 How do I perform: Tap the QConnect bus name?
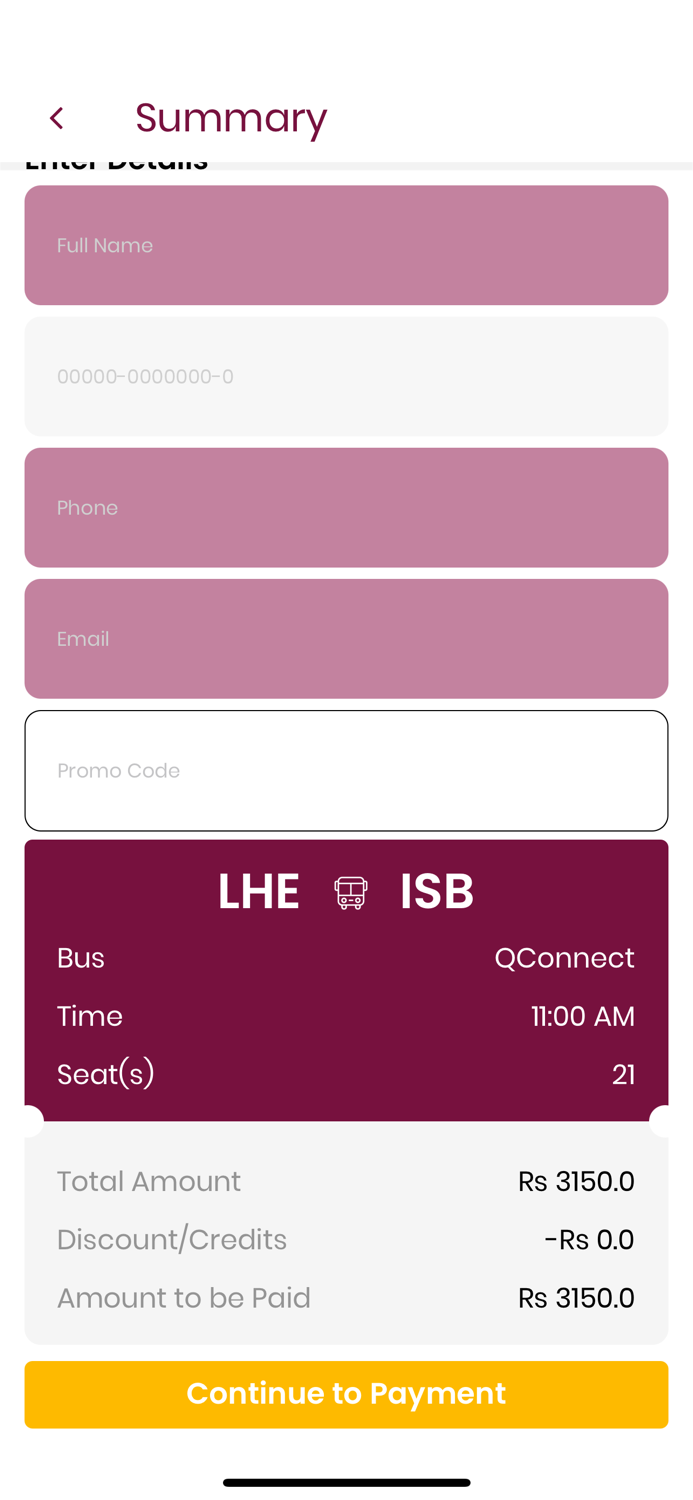[x=565, y=957]
